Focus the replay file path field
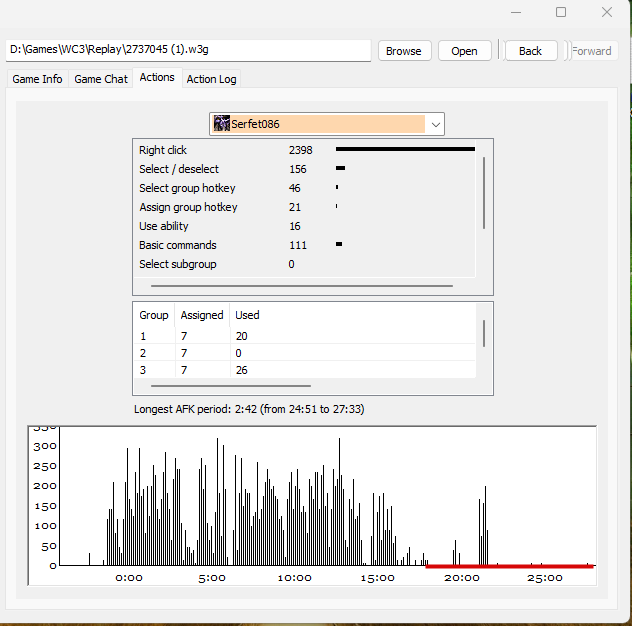This screenshot has width=632, height=626. (188, 50)
